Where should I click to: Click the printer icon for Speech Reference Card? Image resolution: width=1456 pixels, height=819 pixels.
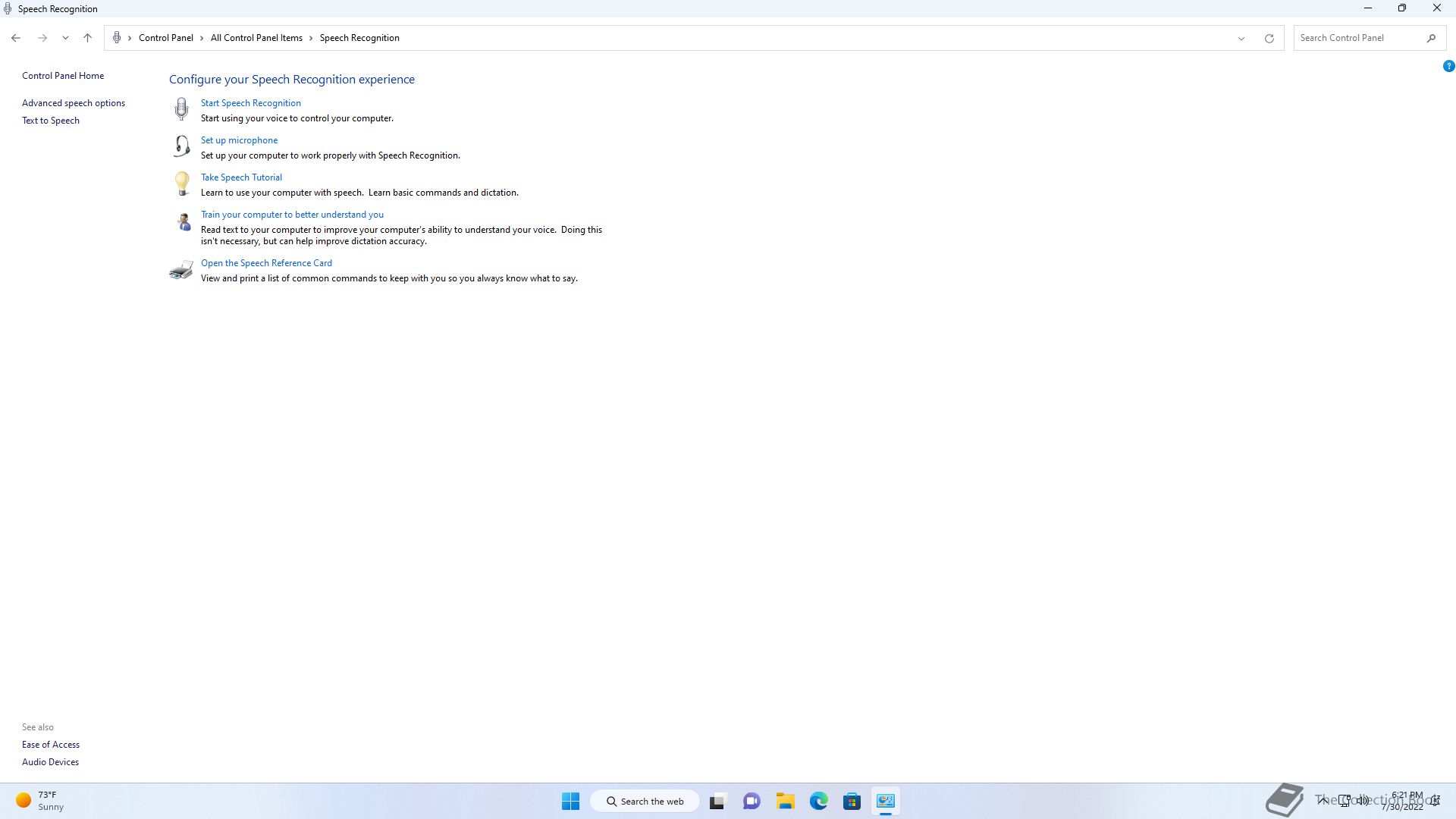pos(181,270)
